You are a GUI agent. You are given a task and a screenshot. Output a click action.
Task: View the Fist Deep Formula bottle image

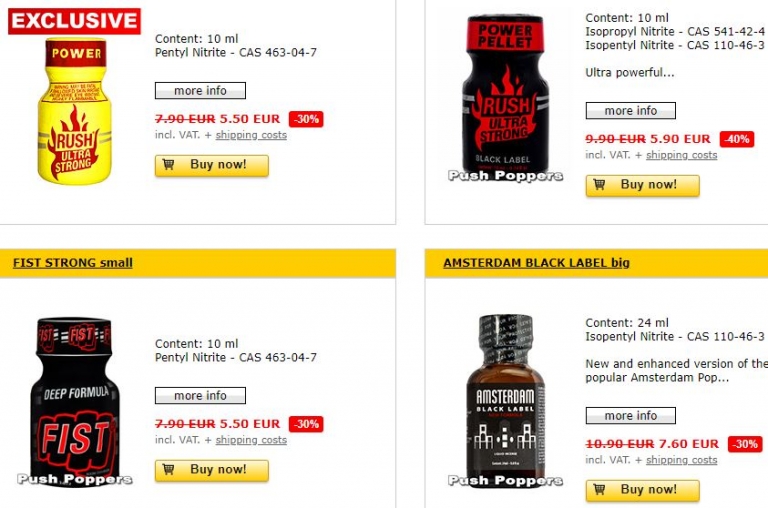[74, 402]
